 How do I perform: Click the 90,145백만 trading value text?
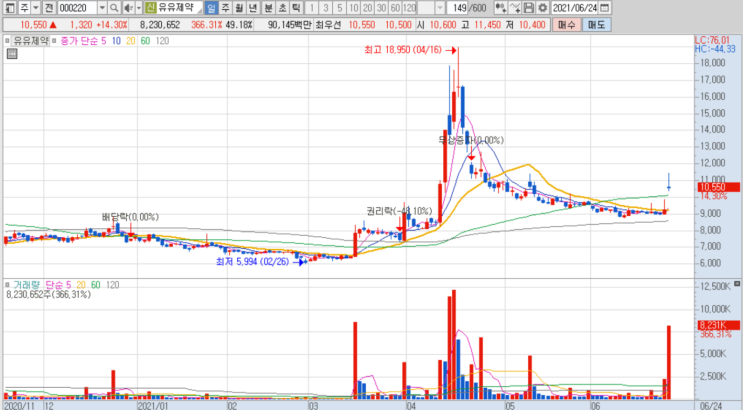click(x=290, y=25)
